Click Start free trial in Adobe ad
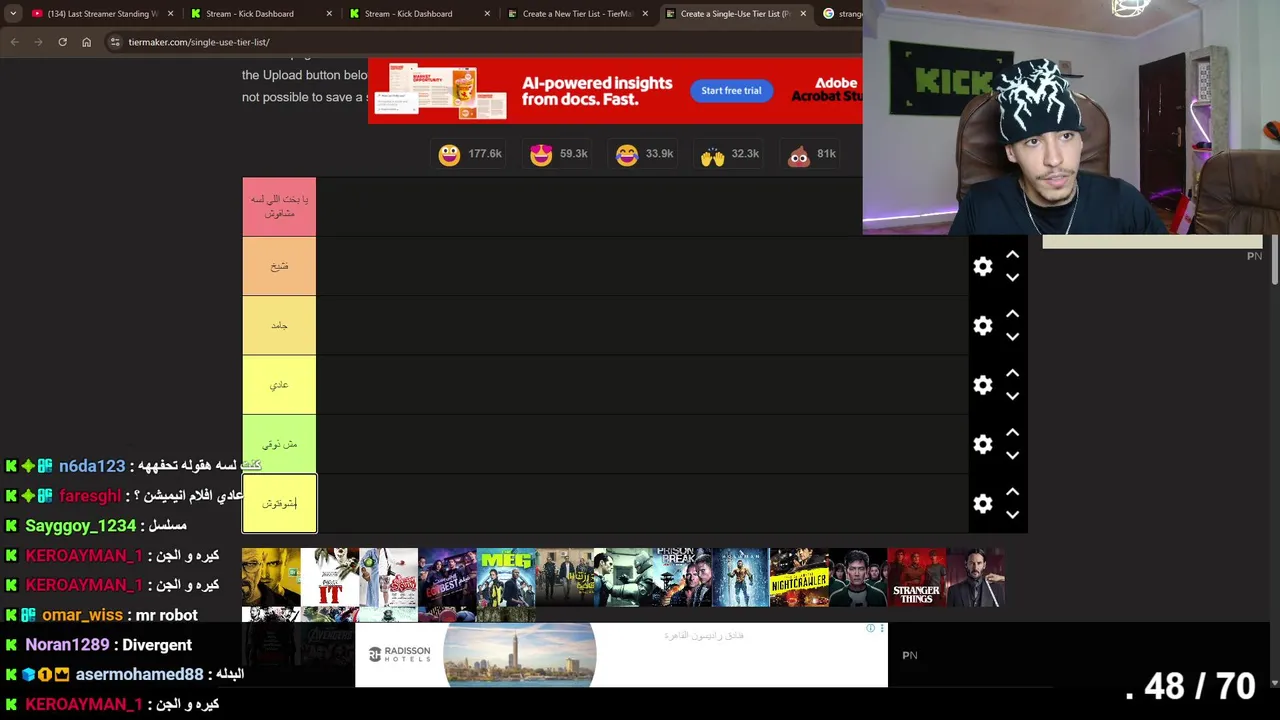The height and width of the screenshot is (720, 1280). click(x=731, y=90)
